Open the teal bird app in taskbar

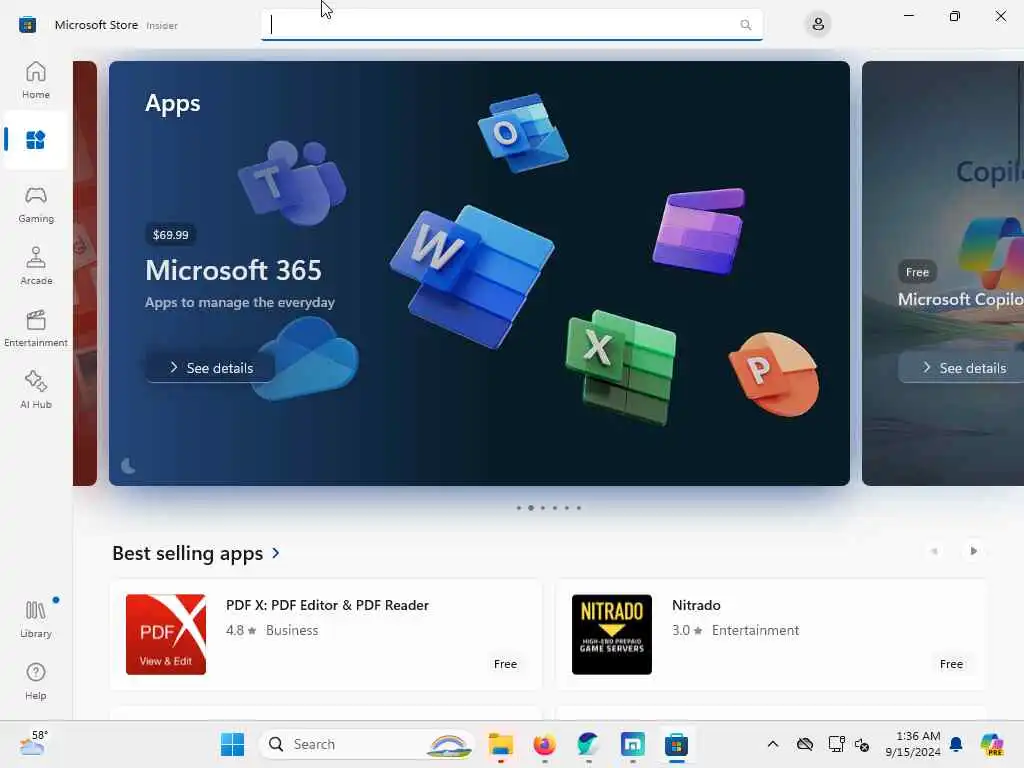tap(588, 744)
